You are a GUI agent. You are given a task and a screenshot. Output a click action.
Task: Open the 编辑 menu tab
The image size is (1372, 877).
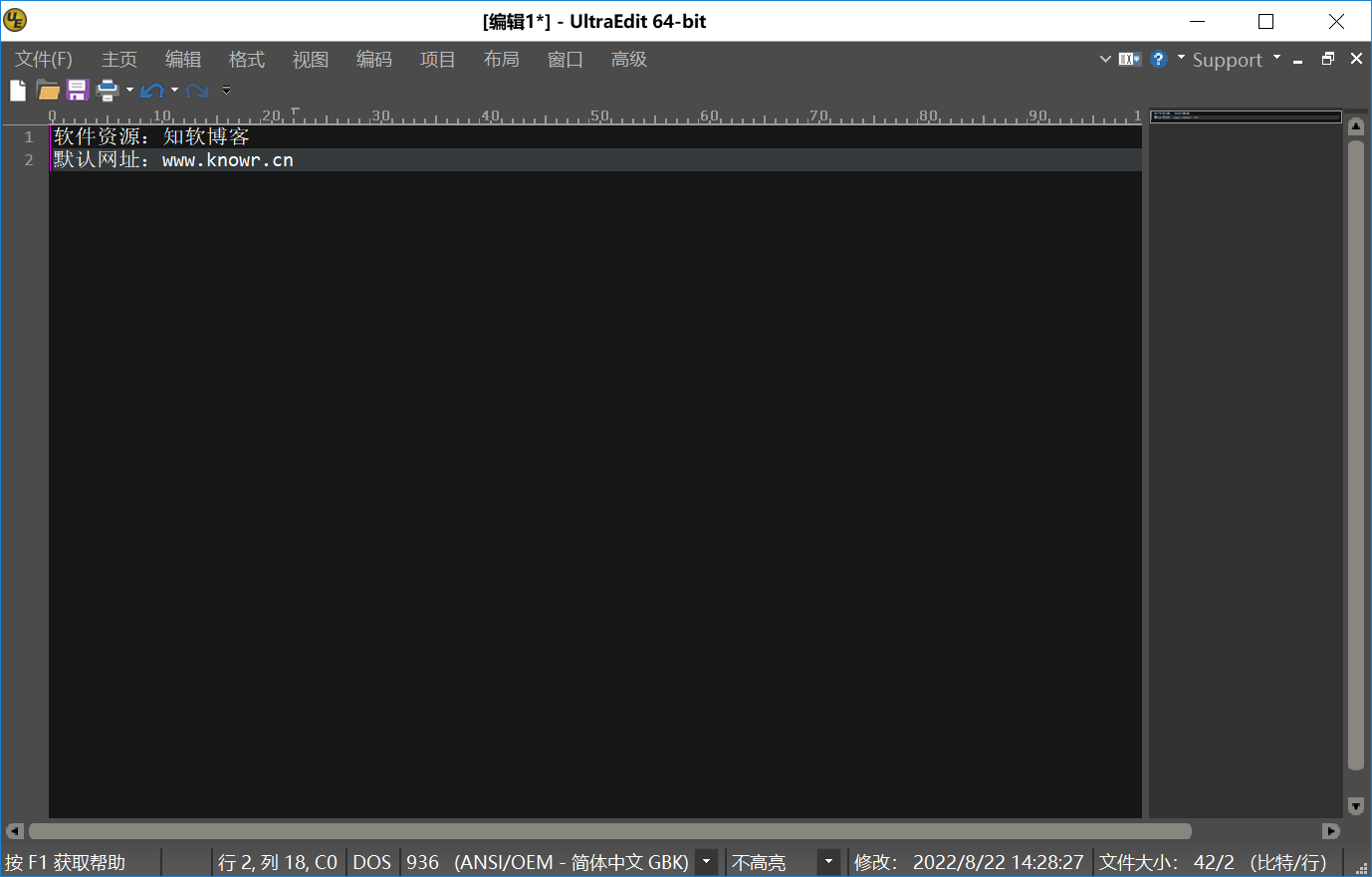click(x=183, y=60)
